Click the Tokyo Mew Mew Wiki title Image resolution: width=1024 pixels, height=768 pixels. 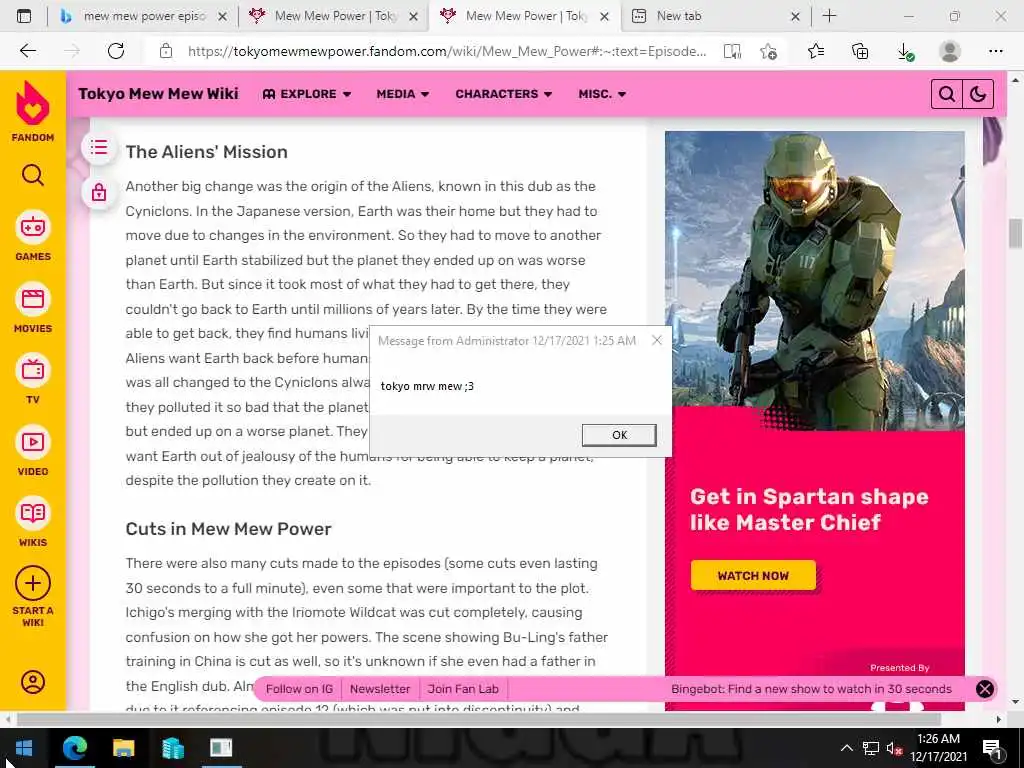[x=158, y=94]
